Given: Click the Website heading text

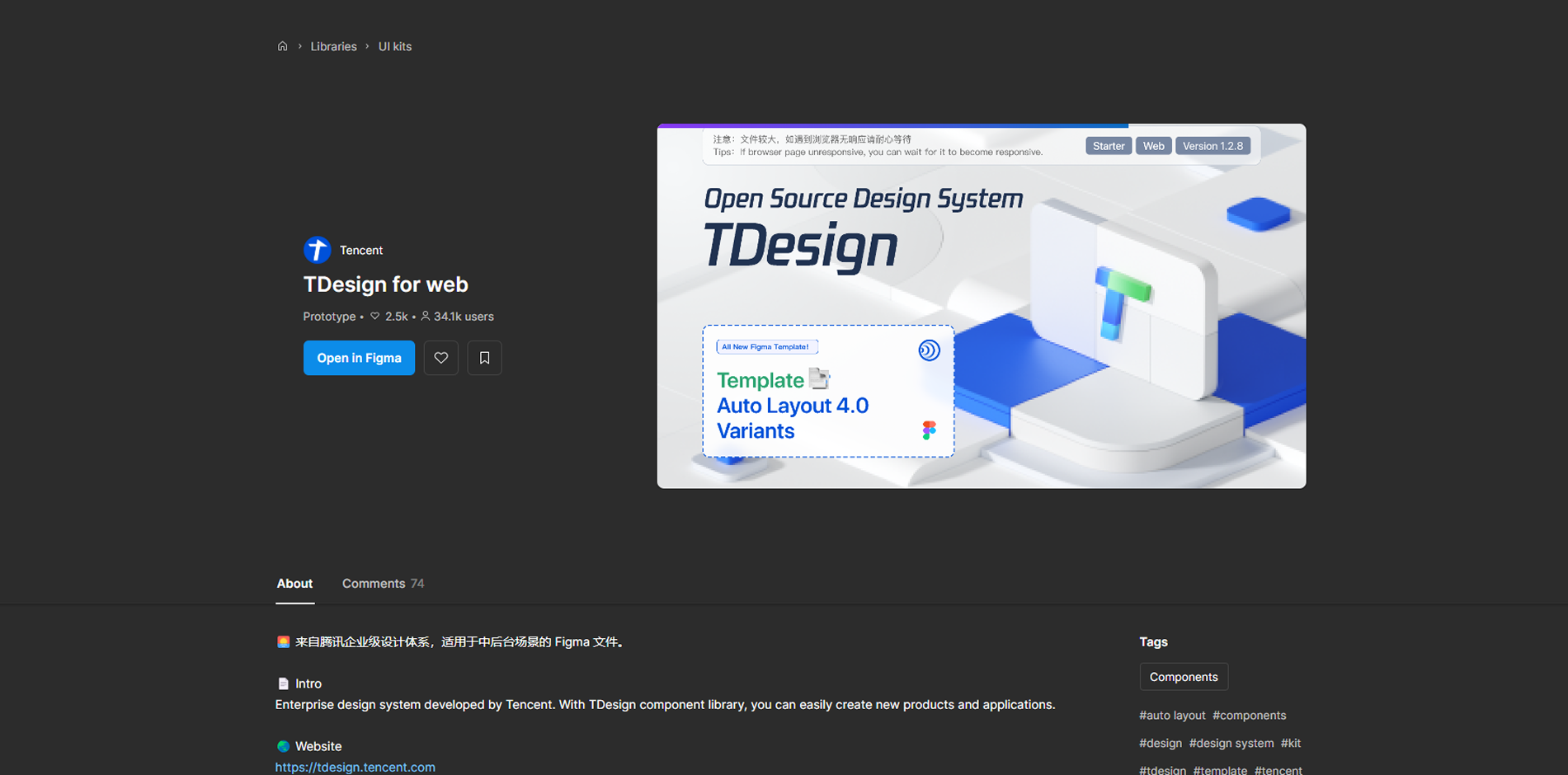Looking at the screenshot, I should click(318, 746).
